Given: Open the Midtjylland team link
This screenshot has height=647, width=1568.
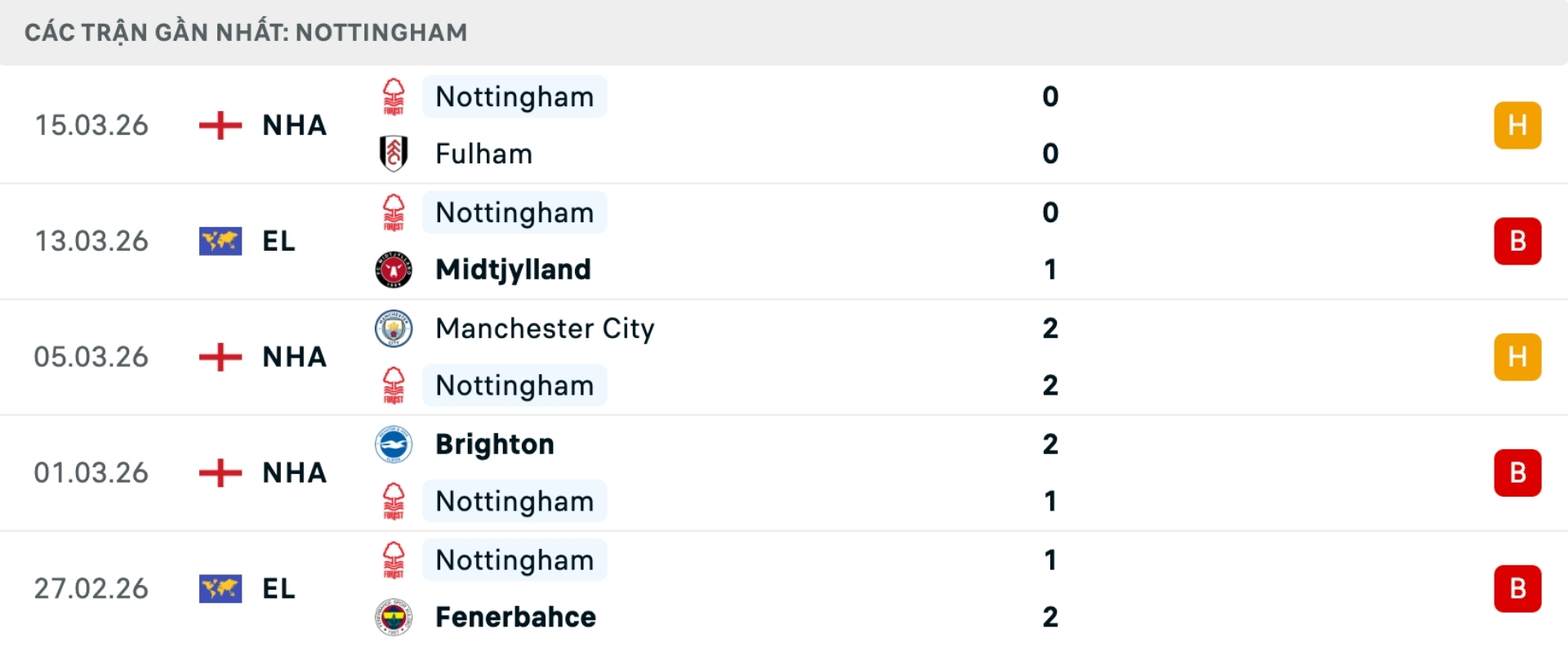Looking at the screenshot, I should pyautogui.click(x=513, y=270).
